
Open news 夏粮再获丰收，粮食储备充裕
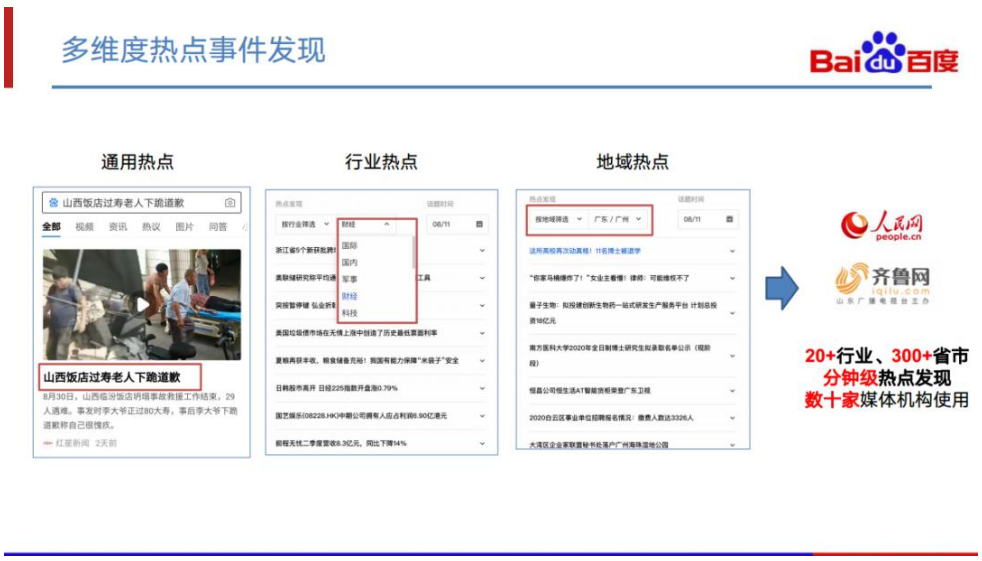[x=367, y=361]
